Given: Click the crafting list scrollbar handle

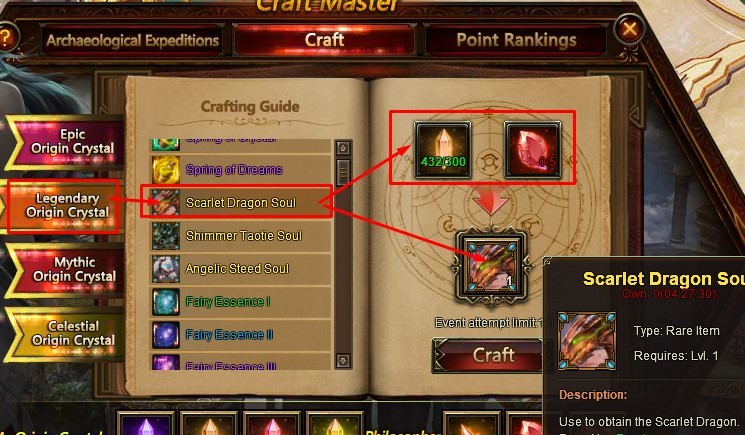Looking at the screenshot, I should click(x=343, y=172).
